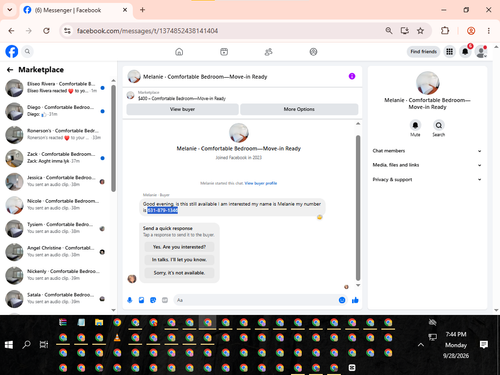Open Ronerson's conversation
The image size is (500, 375).
click(56, 134)
